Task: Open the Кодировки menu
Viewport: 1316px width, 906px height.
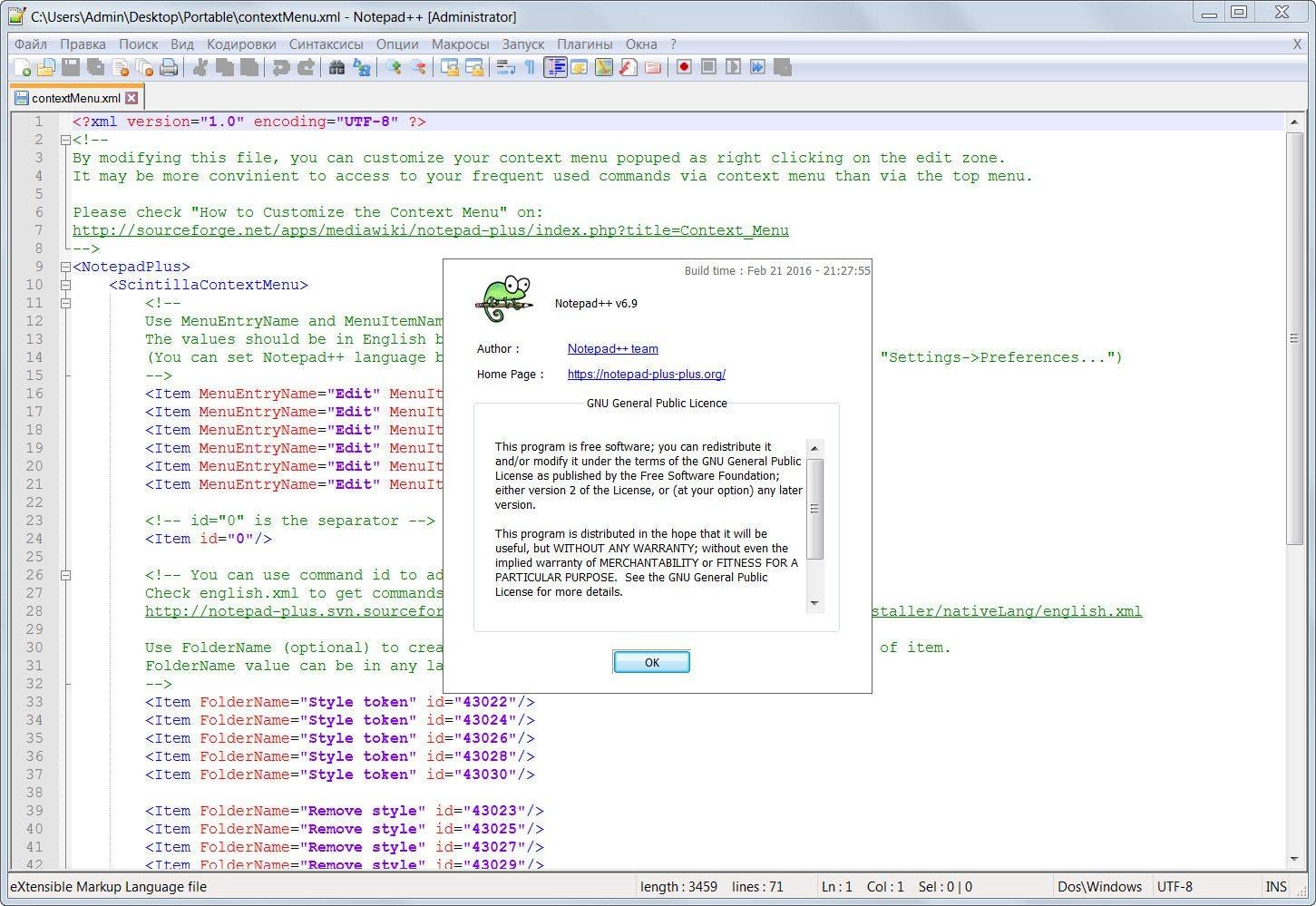Action: coord(241,44)
